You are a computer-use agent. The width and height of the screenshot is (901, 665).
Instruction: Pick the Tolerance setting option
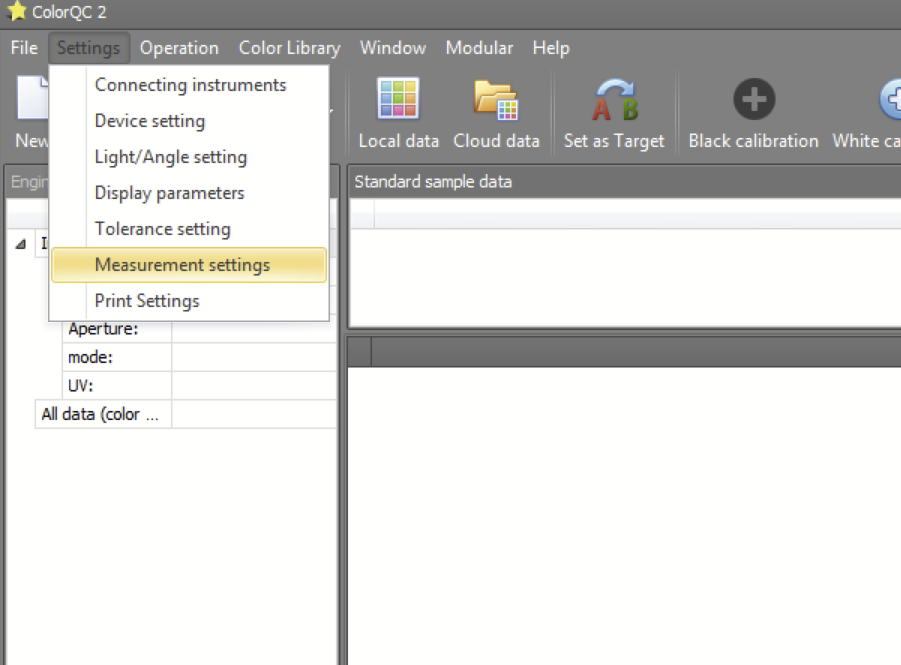point(162,229)
